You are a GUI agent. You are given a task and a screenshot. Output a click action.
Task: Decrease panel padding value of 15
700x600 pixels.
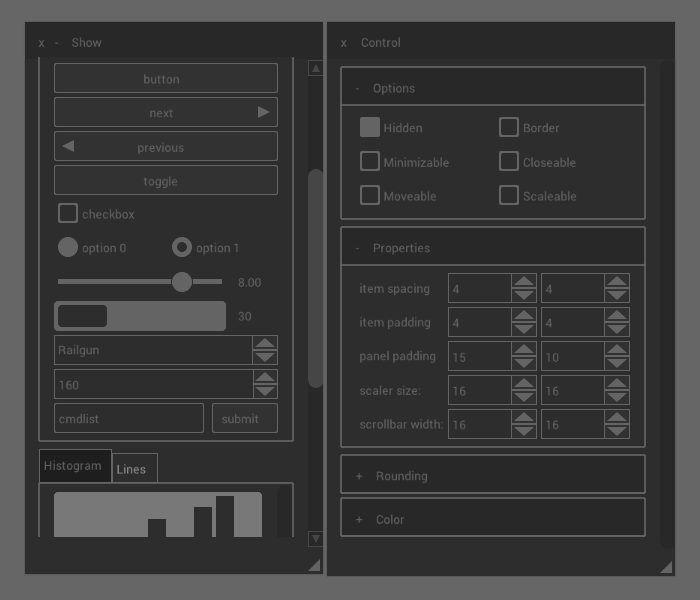[x=524, y=363]
